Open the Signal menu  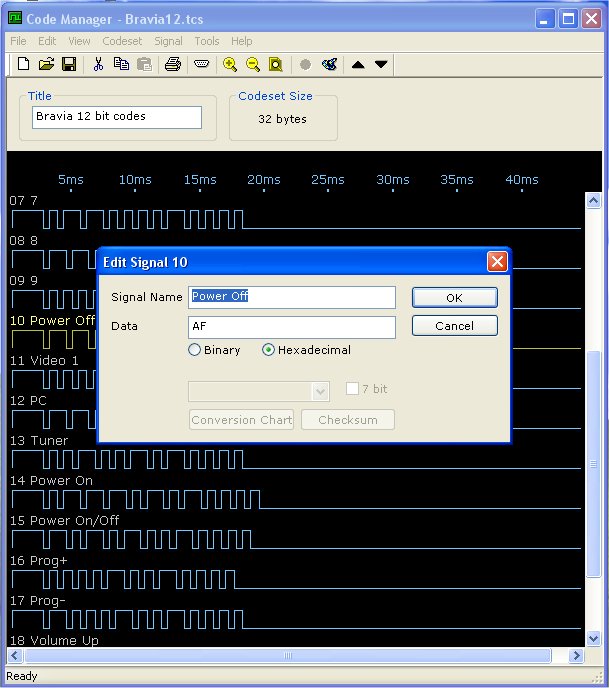(x=168, y=41)
